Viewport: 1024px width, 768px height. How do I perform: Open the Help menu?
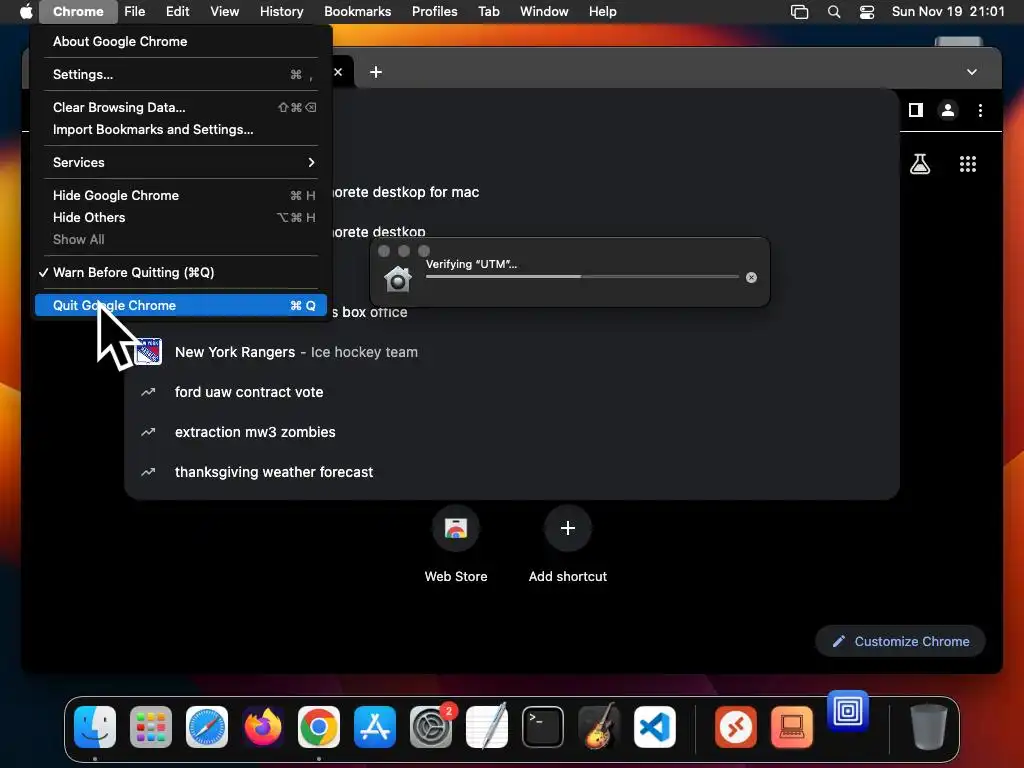[x=602, y=11]
